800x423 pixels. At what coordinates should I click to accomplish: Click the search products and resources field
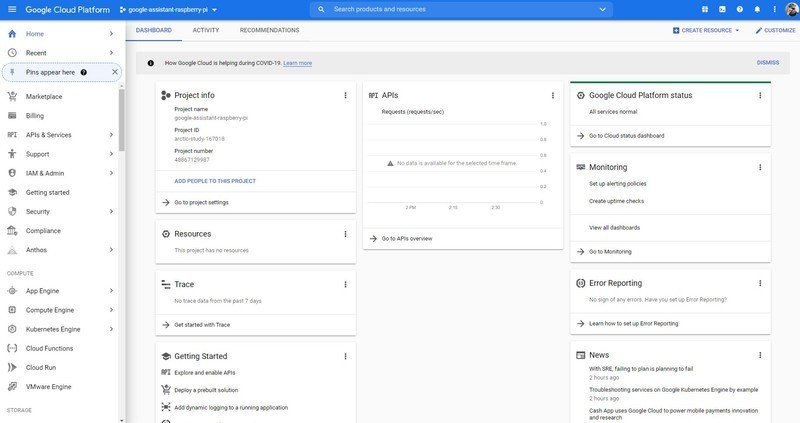pyautogui.click(x=463, y=9)
